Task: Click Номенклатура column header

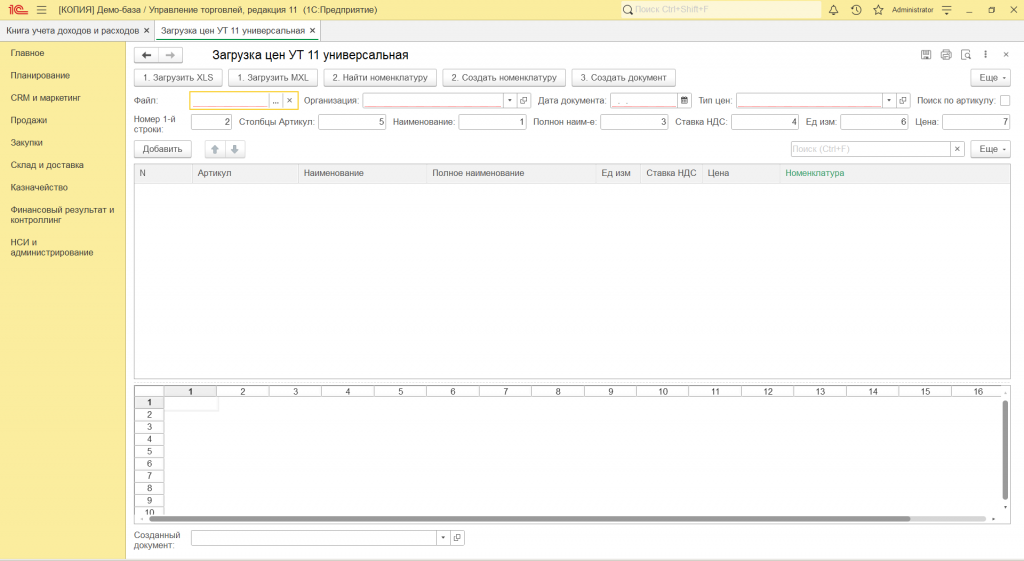Action: coord(895,173)
